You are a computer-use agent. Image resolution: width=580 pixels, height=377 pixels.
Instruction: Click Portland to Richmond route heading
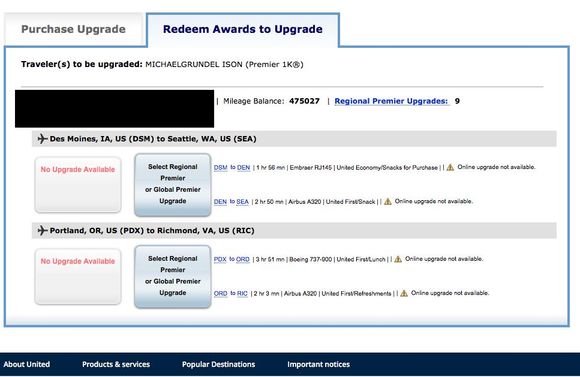click(x=152, y=230)
